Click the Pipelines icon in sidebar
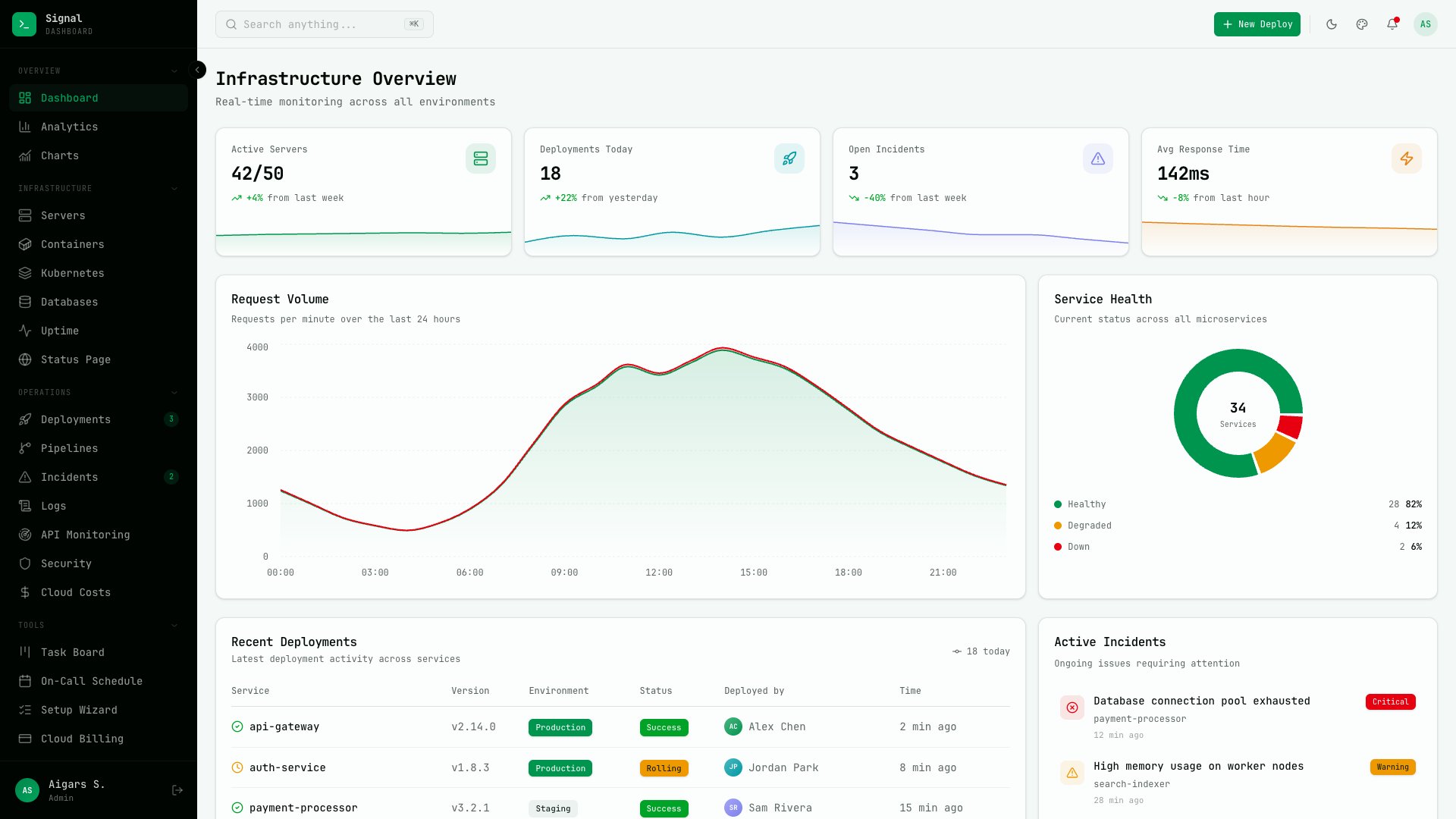The image size is (1456, 819). coord(25,448)
